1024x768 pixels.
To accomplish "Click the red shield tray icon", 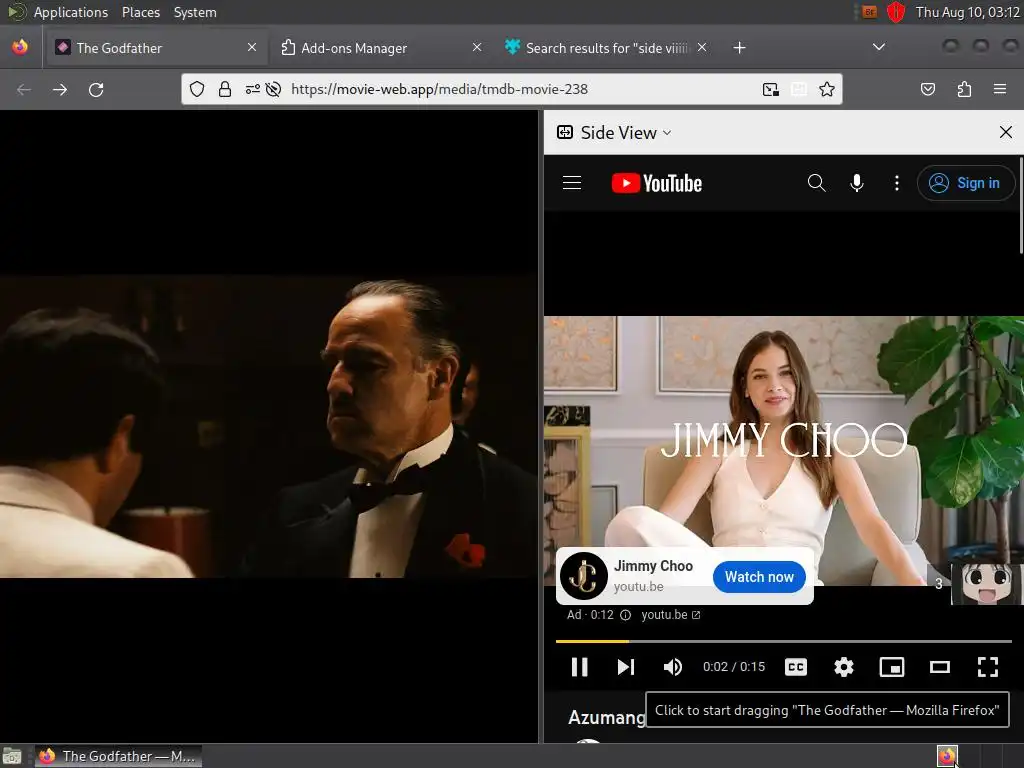I will coord(895,12).
